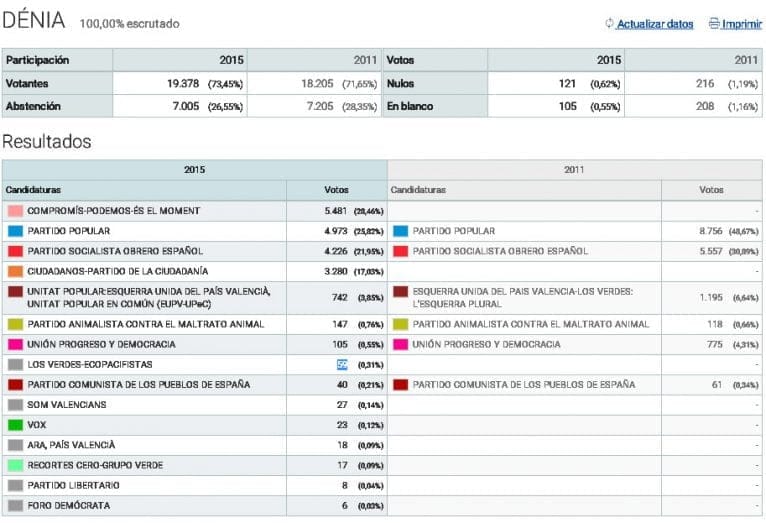Screen dimensions: 766x523
Task: Click CIUDADANOS-PARTIDO DE LA CIUDADANÍA name
Action: [x=118, y=271]
